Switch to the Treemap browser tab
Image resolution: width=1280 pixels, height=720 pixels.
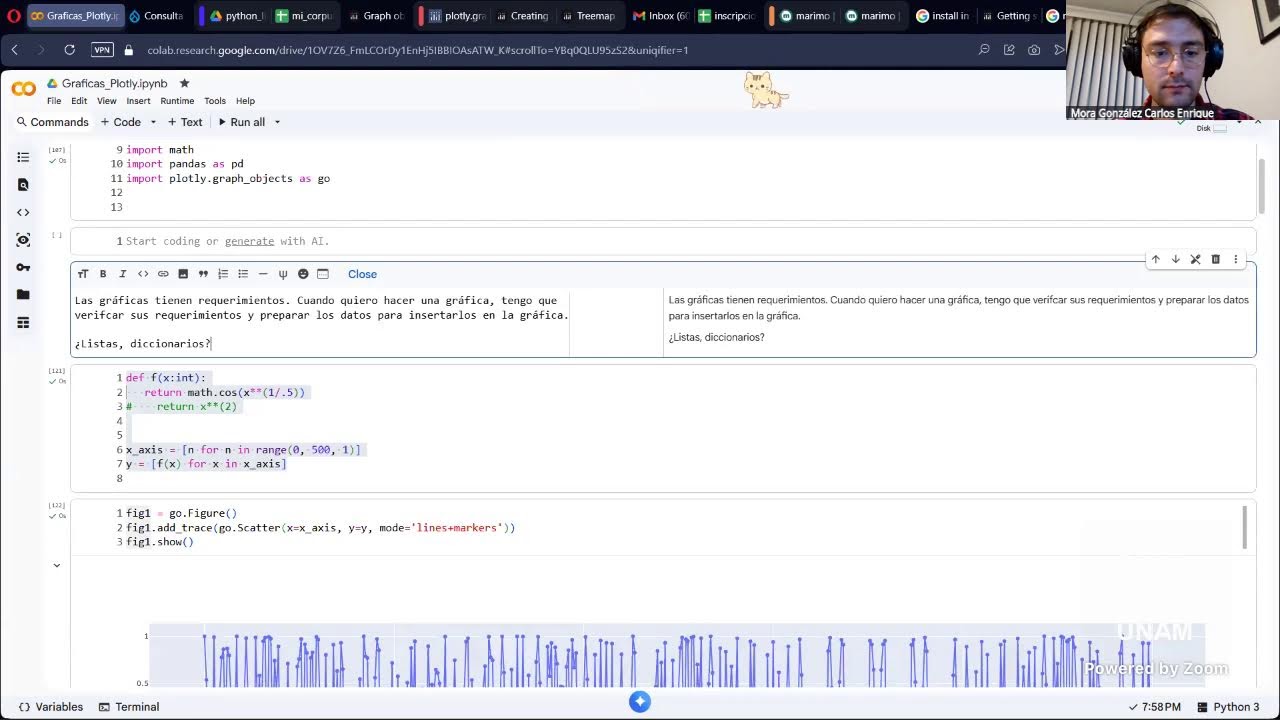(589, 16)
